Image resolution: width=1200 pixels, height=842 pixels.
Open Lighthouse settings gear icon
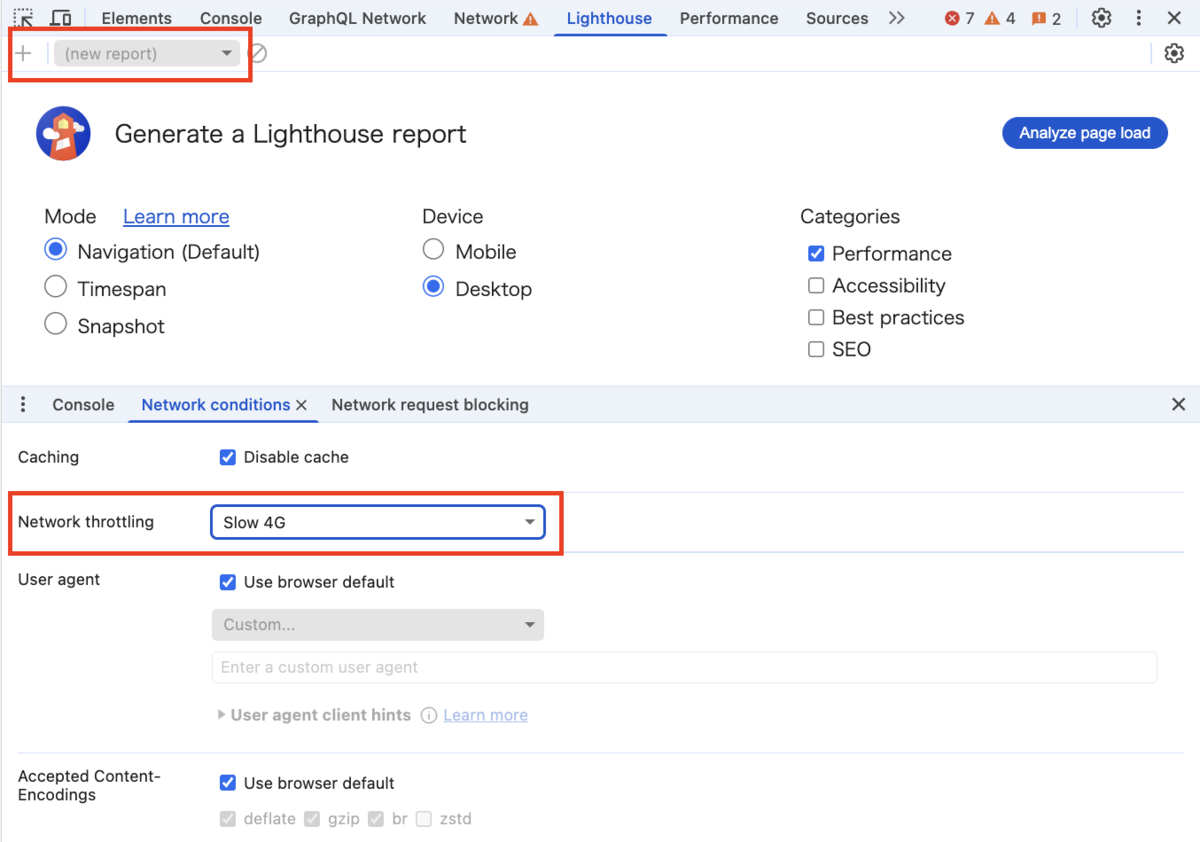1174,54
